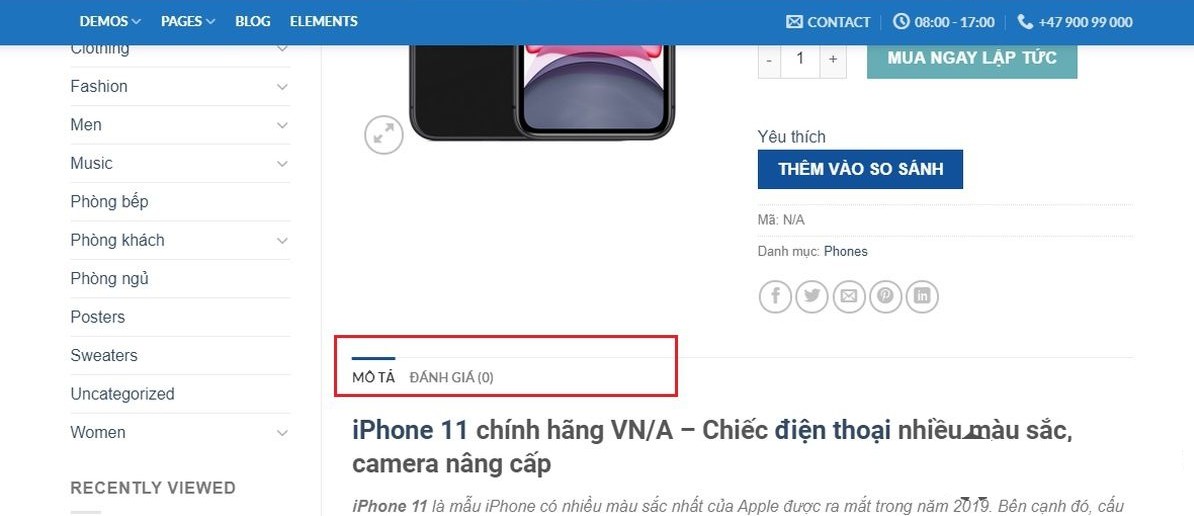
Task: Click the Mua ngay lập tức button
Action: pyautogui.click(x=972, y=59)
